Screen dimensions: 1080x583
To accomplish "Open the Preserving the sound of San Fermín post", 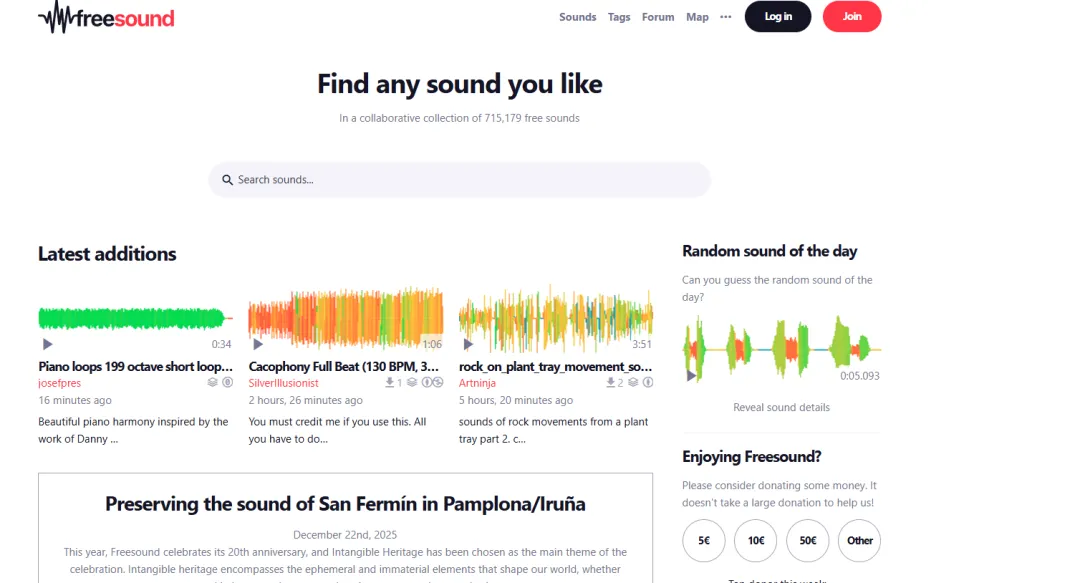I will click(x=345, y=504).
